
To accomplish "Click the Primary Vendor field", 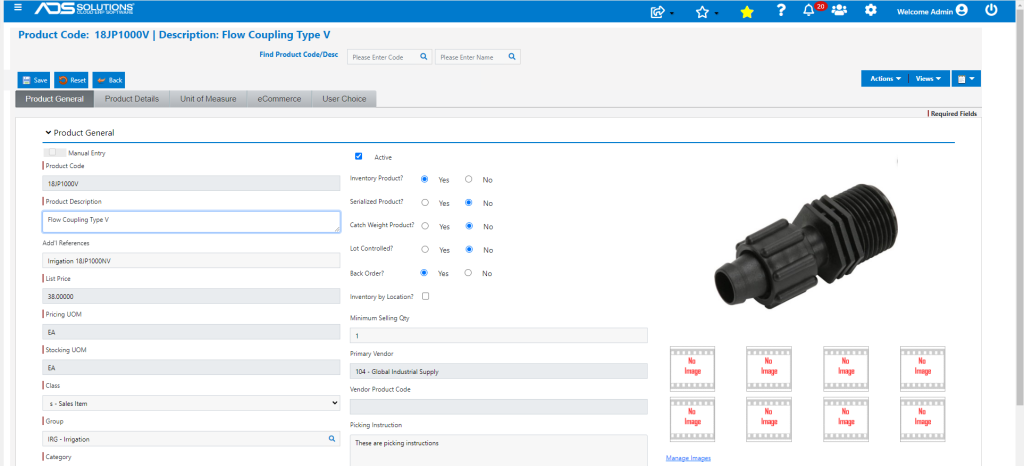I will [499, 371].
